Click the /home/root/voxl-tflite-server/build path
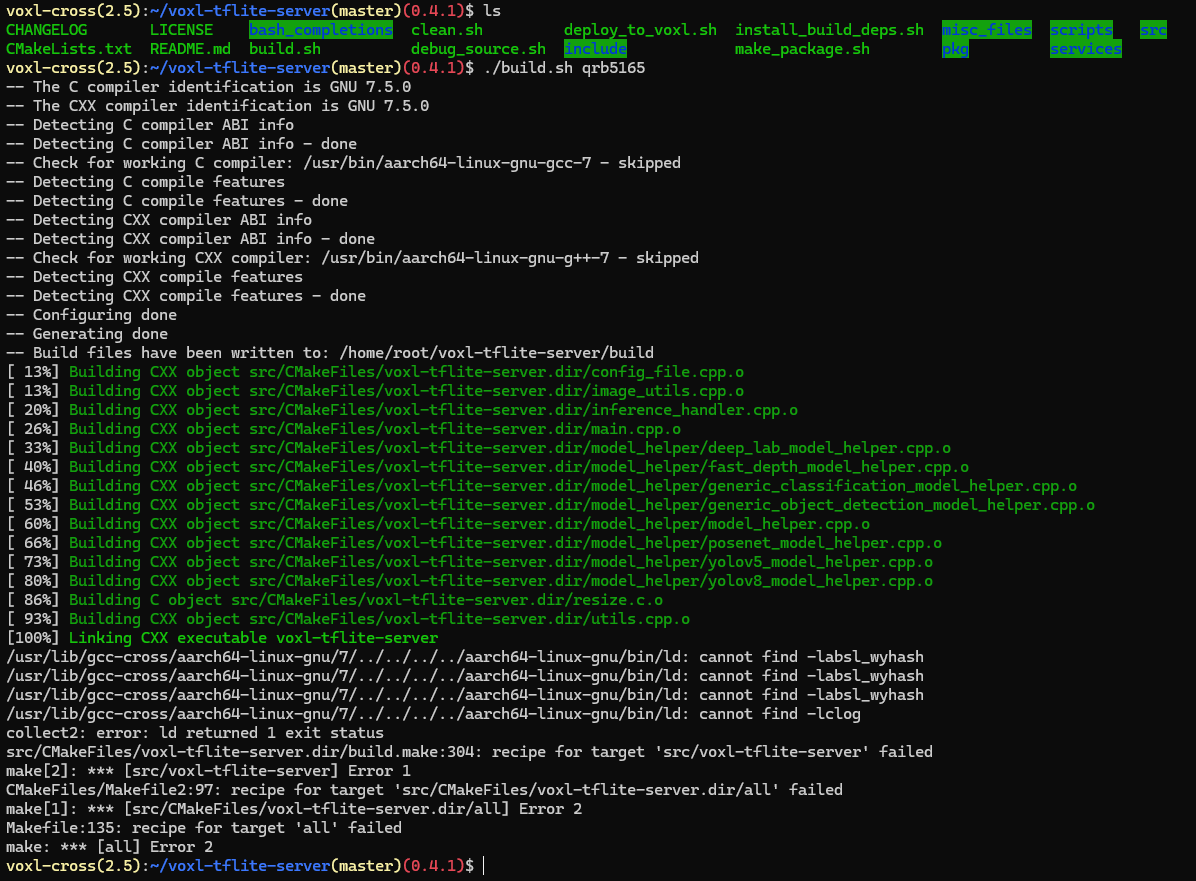Screen dimensions: 1196x881 pyautogui.click(x=497, y=353)
